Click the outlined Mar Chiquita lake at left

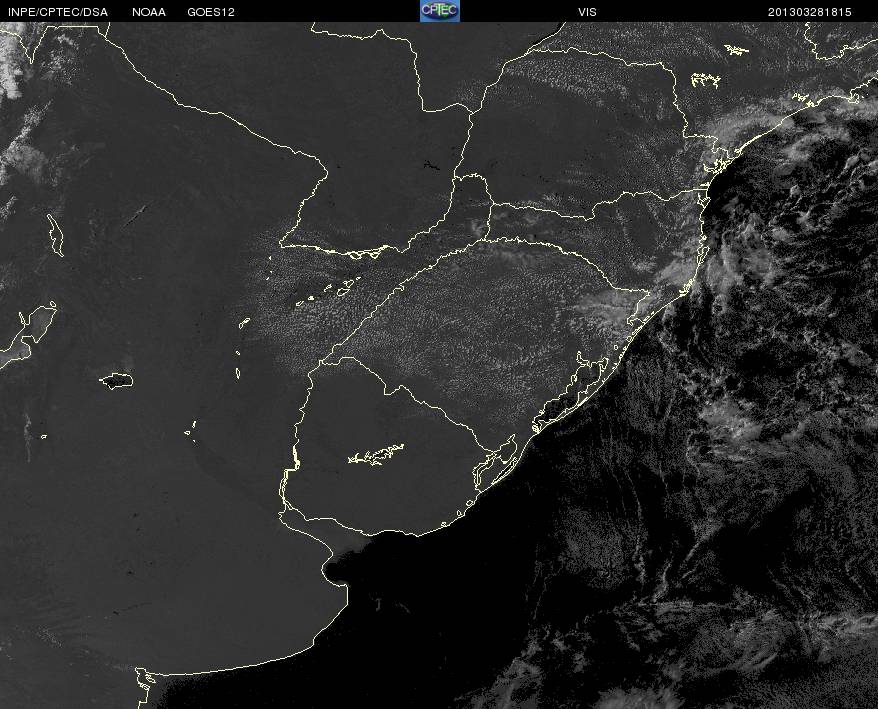(116, 380)
